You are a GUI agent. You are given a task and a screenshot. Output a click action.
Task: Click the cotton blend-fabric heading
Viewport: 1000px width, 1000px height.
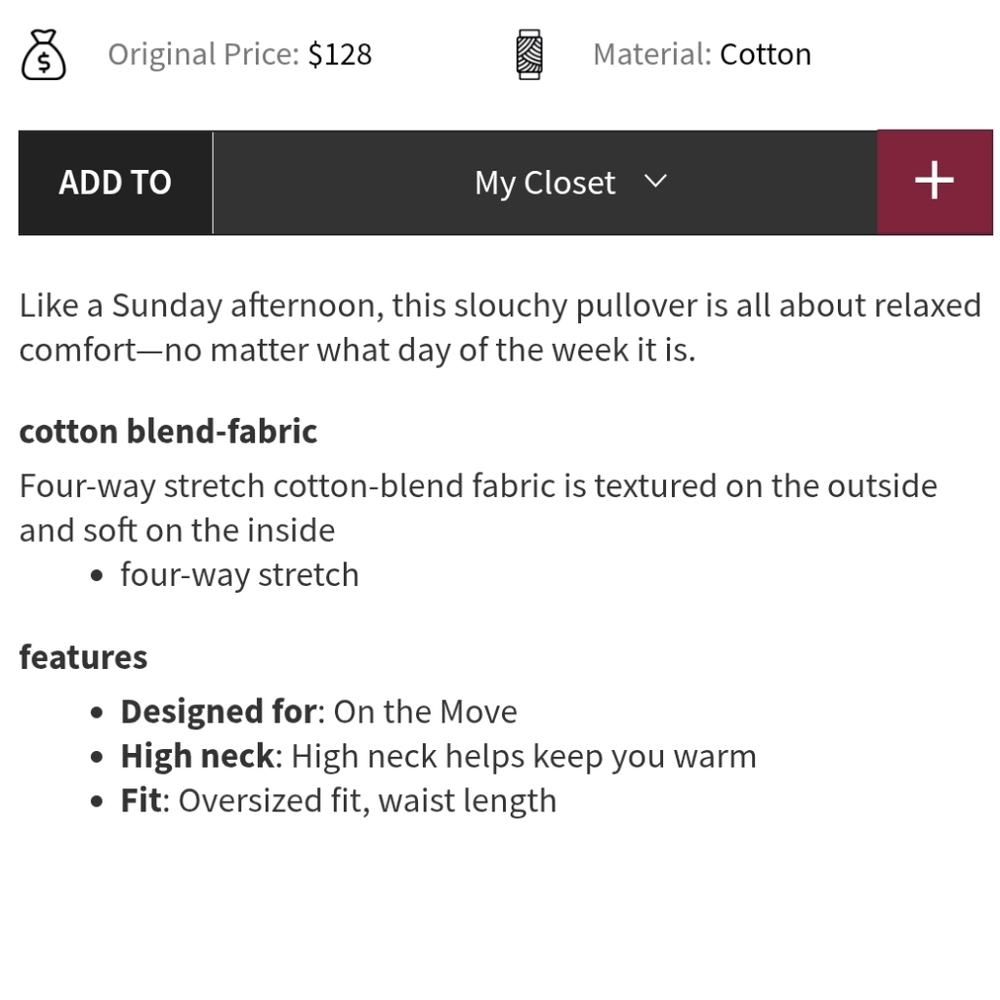[x=167, y=431]
